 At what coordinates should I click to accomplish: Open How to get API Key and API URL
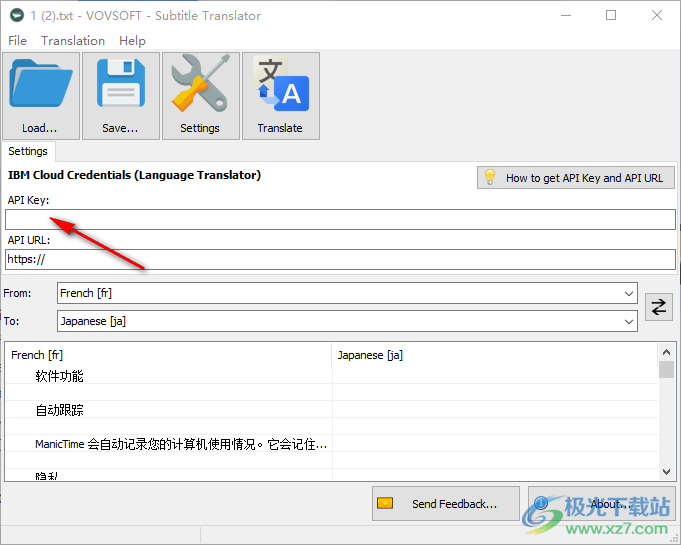coord(575,178)
